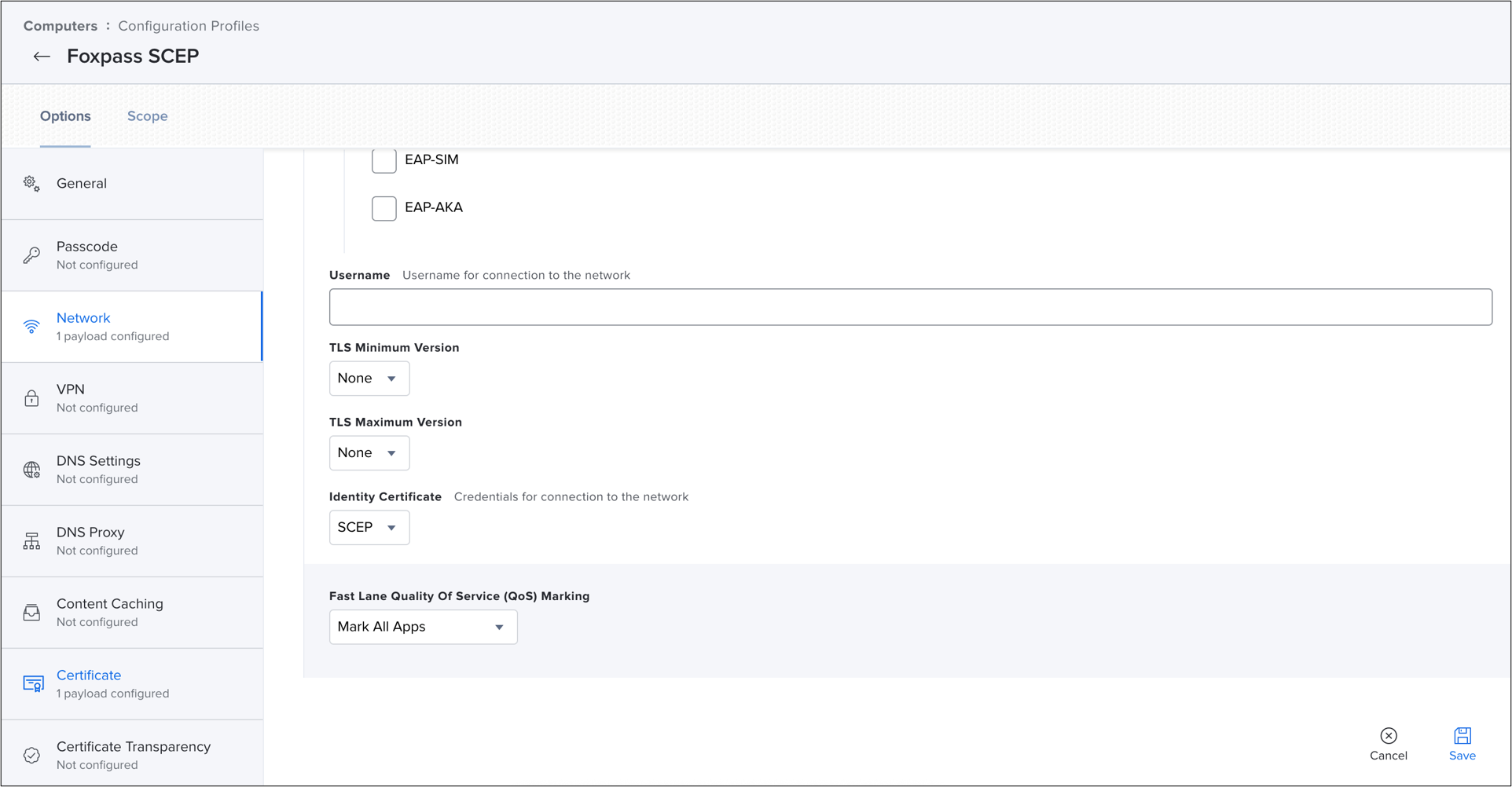Select the Network payload section

tap(132, 327)
